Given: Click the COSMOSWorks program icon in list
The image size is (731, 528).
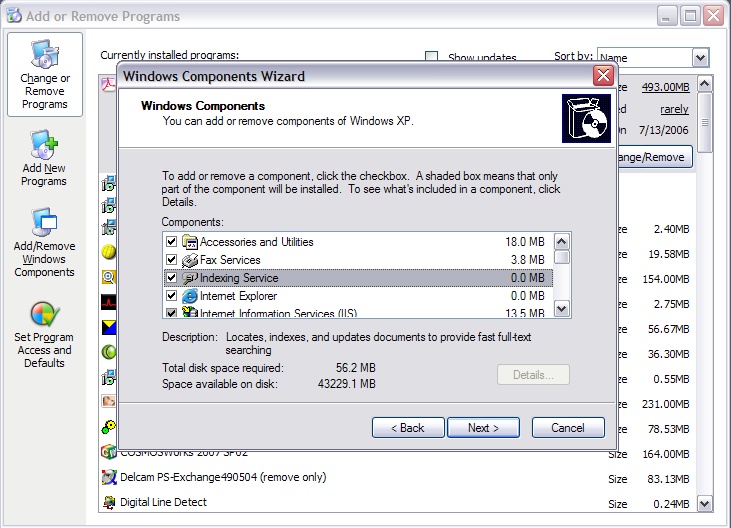Looking at the screenshot, I should [x=109, y=452].
